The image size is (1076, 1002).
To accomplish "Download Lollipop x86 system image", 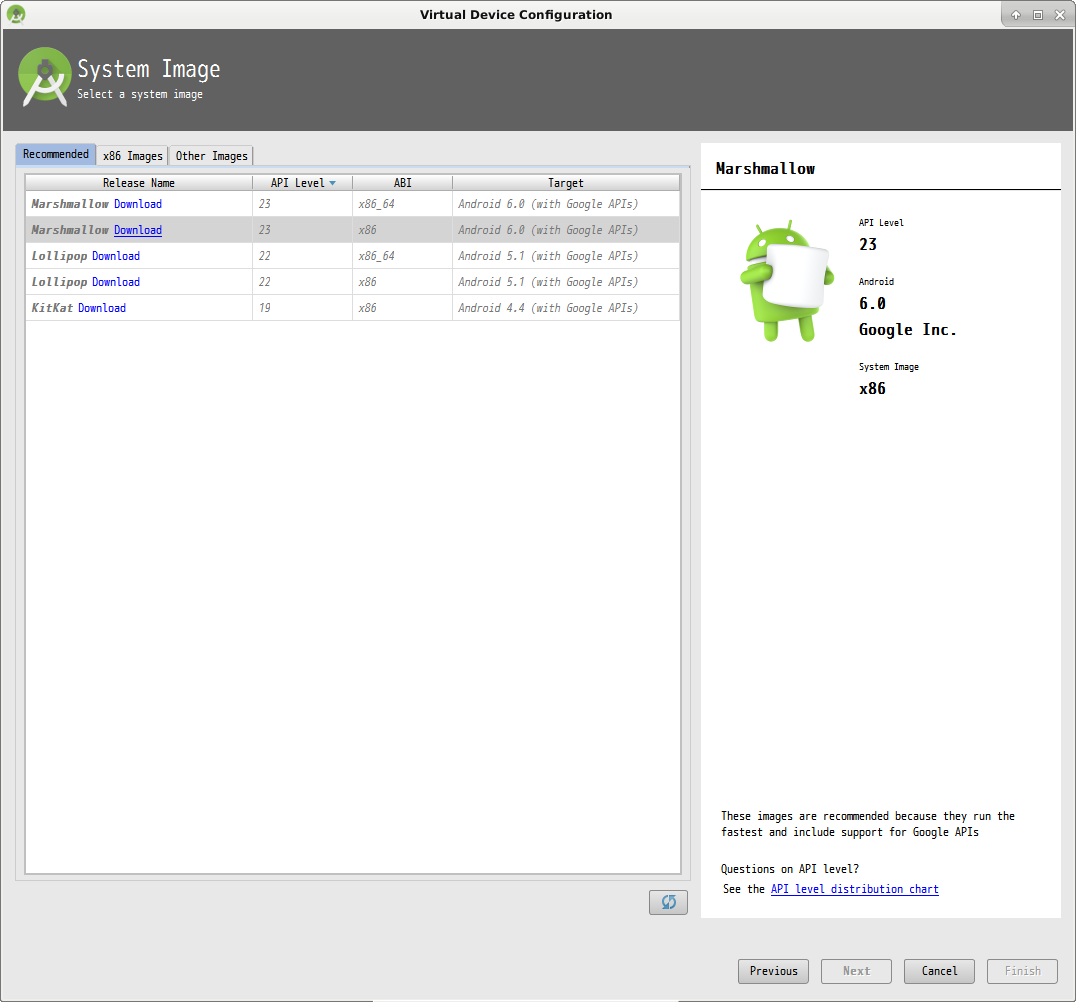I will (116, 282).
